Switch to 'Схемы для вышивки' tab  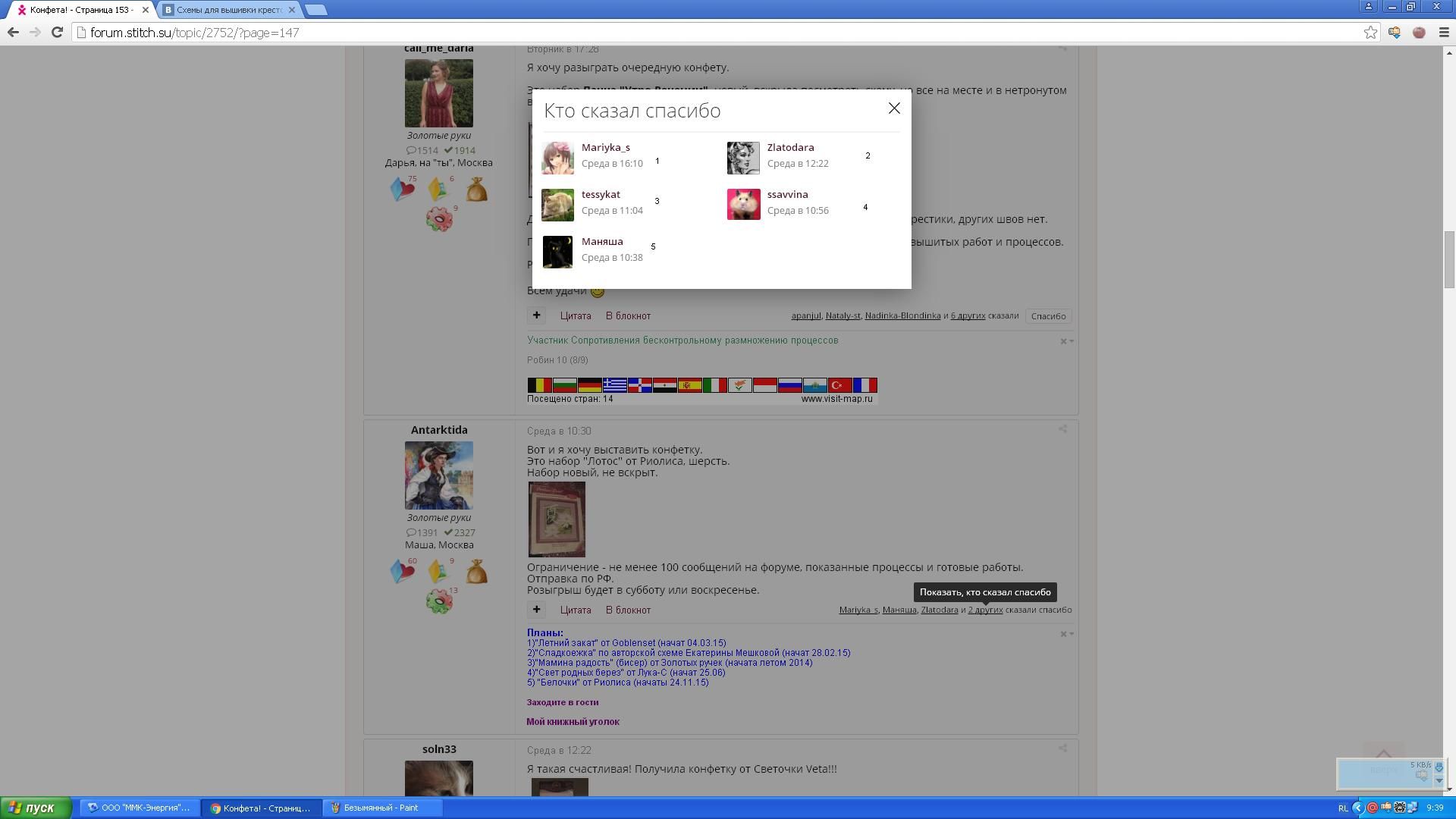click(227, 10)
